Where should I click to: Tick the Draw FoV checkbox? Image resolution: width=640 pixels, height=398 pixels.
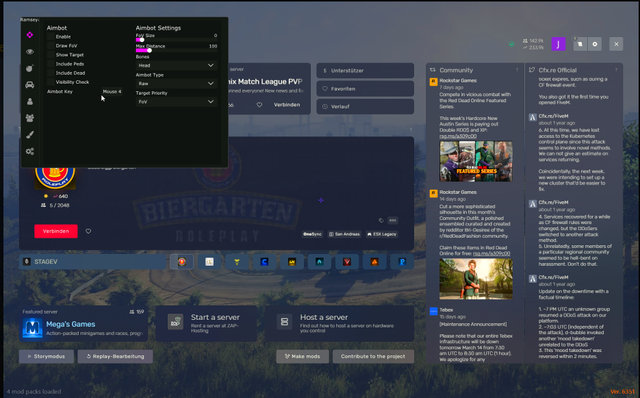[x=51, y=46]
